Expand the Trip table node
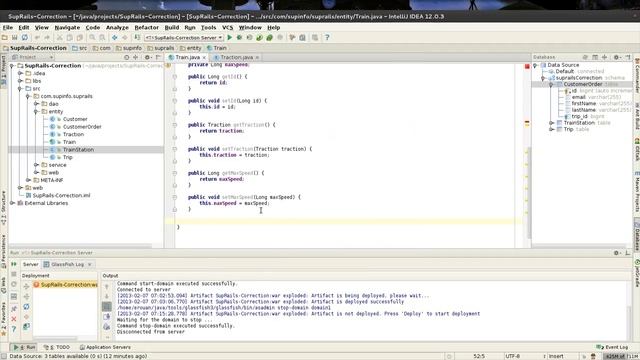Viewport: 640px width, 360px height. point(551,129)
